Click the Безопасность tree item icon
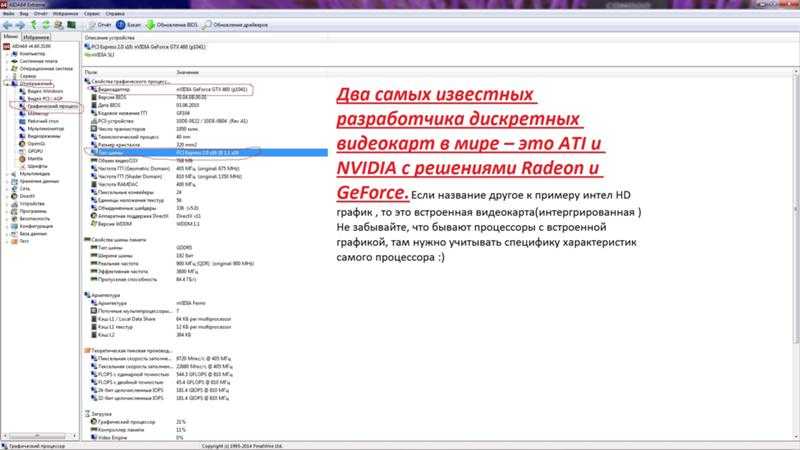800x450 pixels. [x=14, y=218]
